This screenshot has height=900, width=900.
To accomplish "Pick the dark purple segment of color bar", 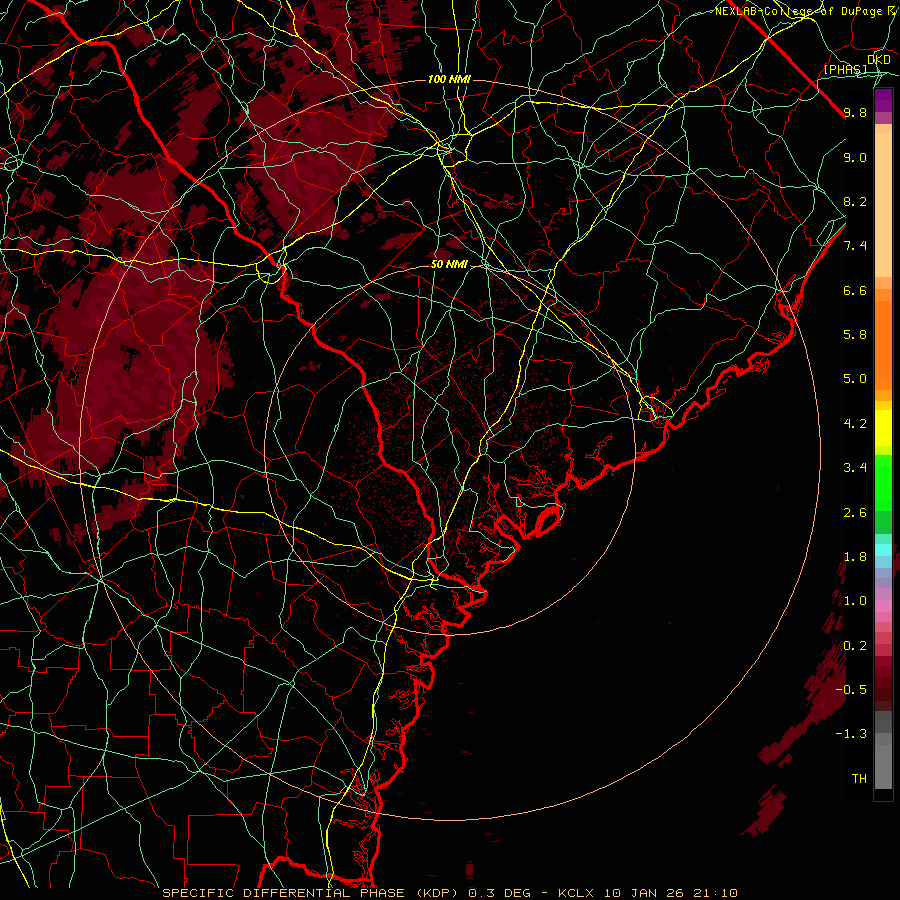I will 883,100.
